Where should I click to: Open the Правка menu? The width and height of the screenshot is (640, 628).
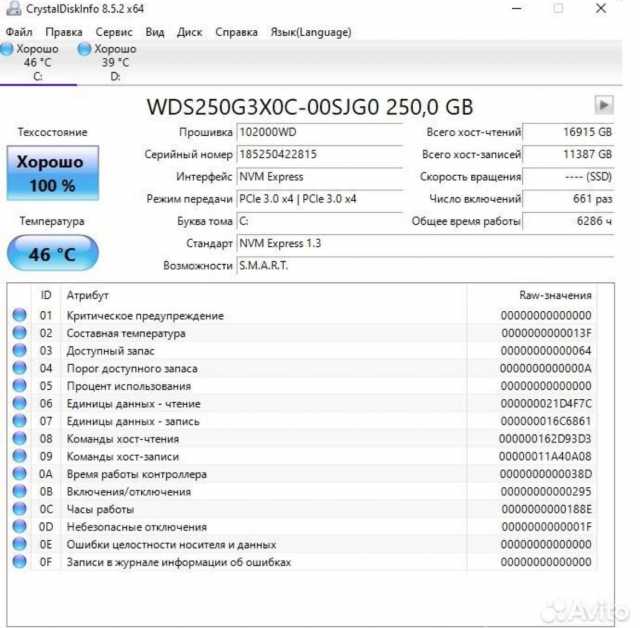(x=64, y=32)
